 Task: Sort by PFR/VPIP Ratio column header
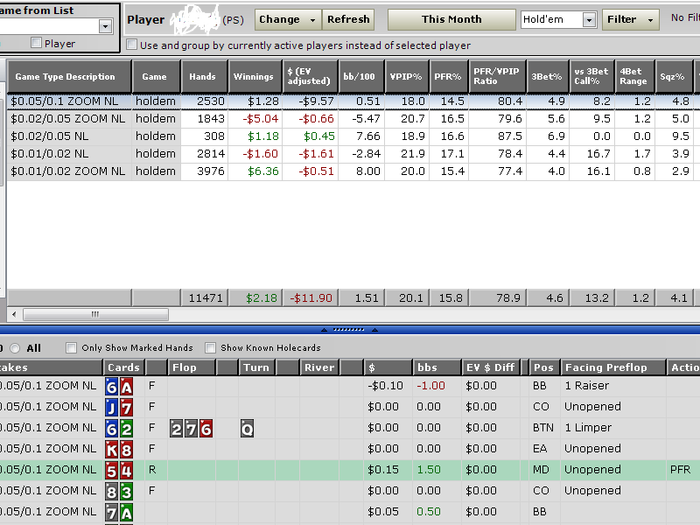pos(497,77)
